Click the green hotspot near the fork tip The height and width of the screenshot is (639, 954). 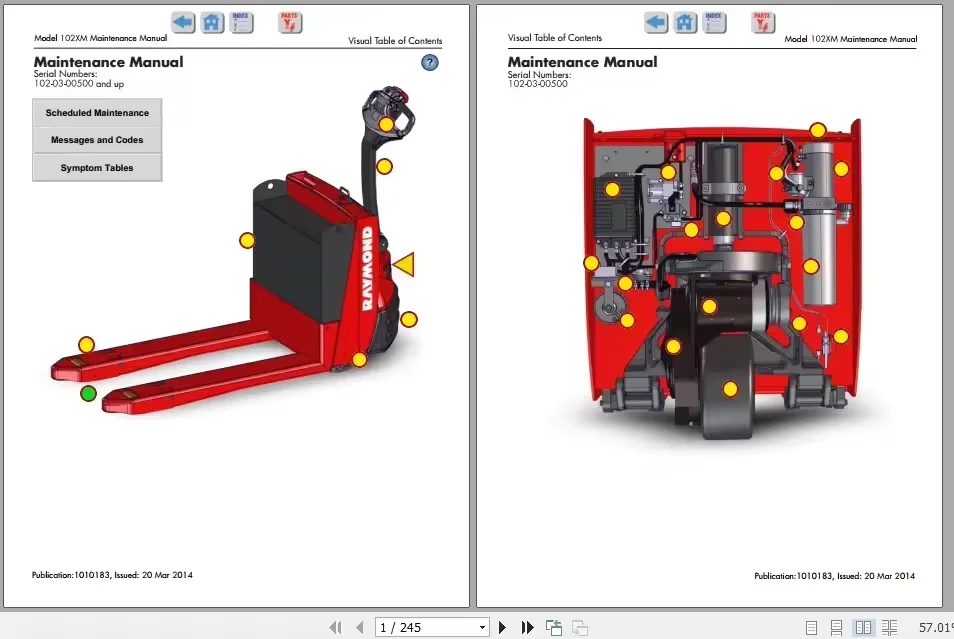(x=89, y=393)
